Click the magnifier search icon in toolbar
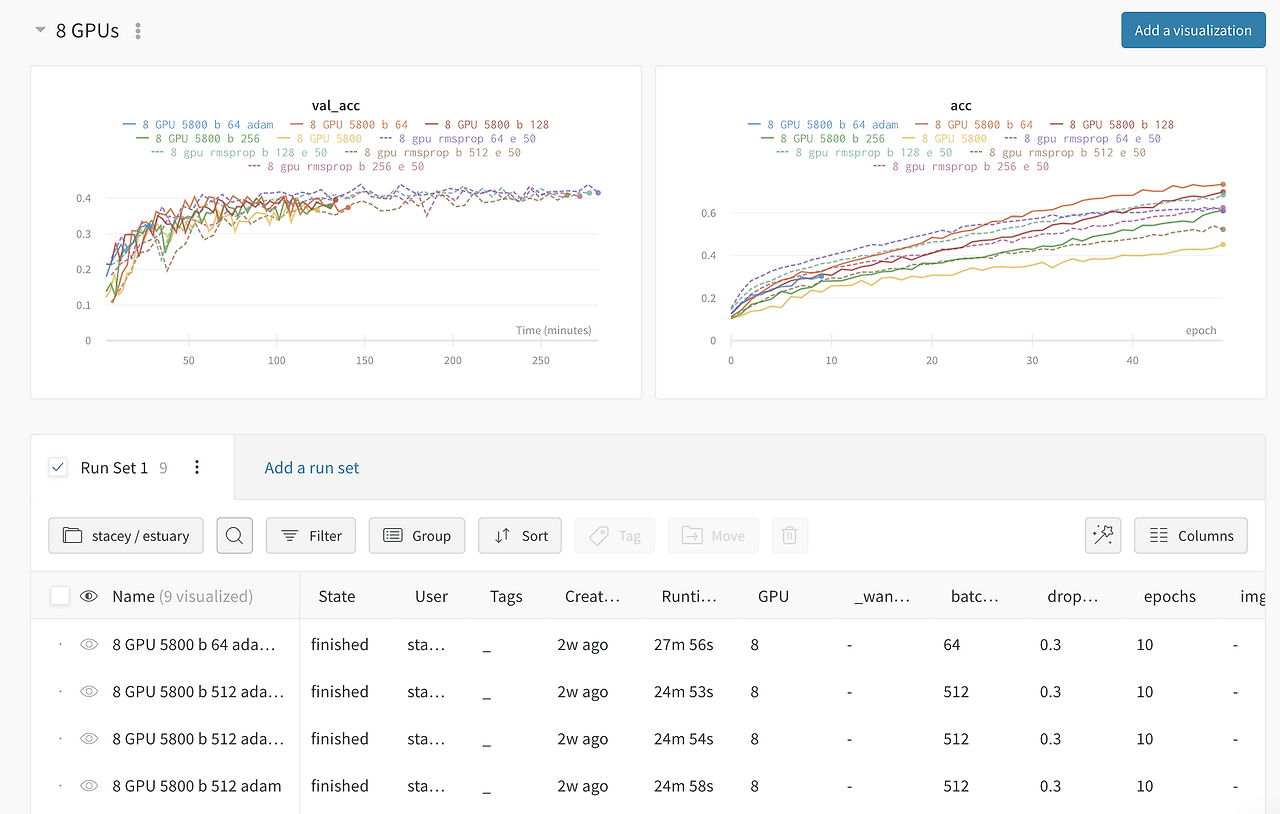 point(234,536)
